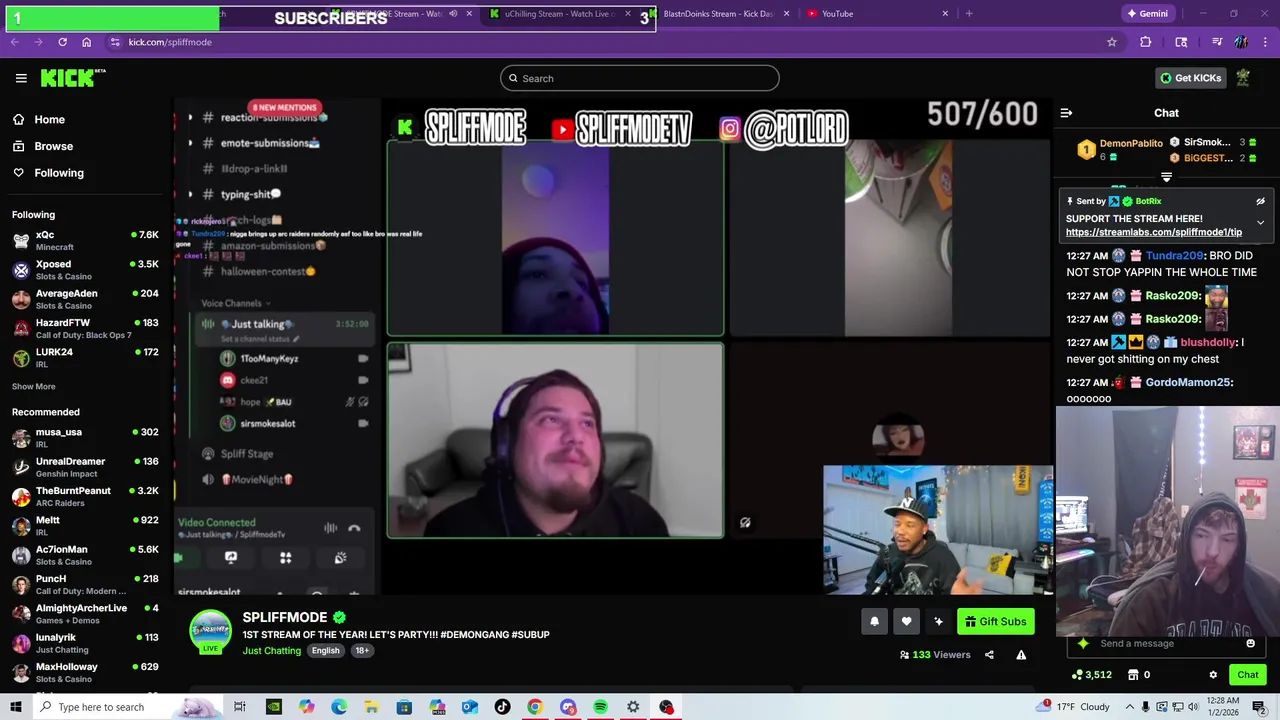Image resolution: width=1280 pixels, height=720 pixels.
Task: Share the stream via share icon
Action: point(989,655)
